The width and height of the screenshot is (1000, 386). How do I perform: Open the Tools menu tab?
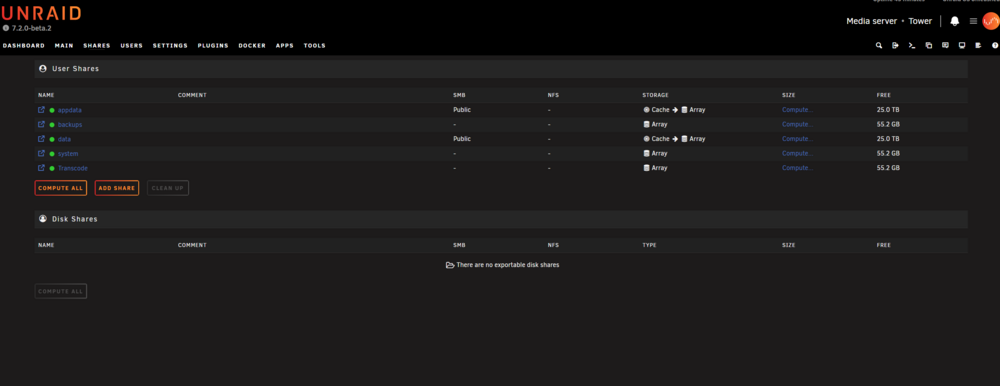click(314, 46)
